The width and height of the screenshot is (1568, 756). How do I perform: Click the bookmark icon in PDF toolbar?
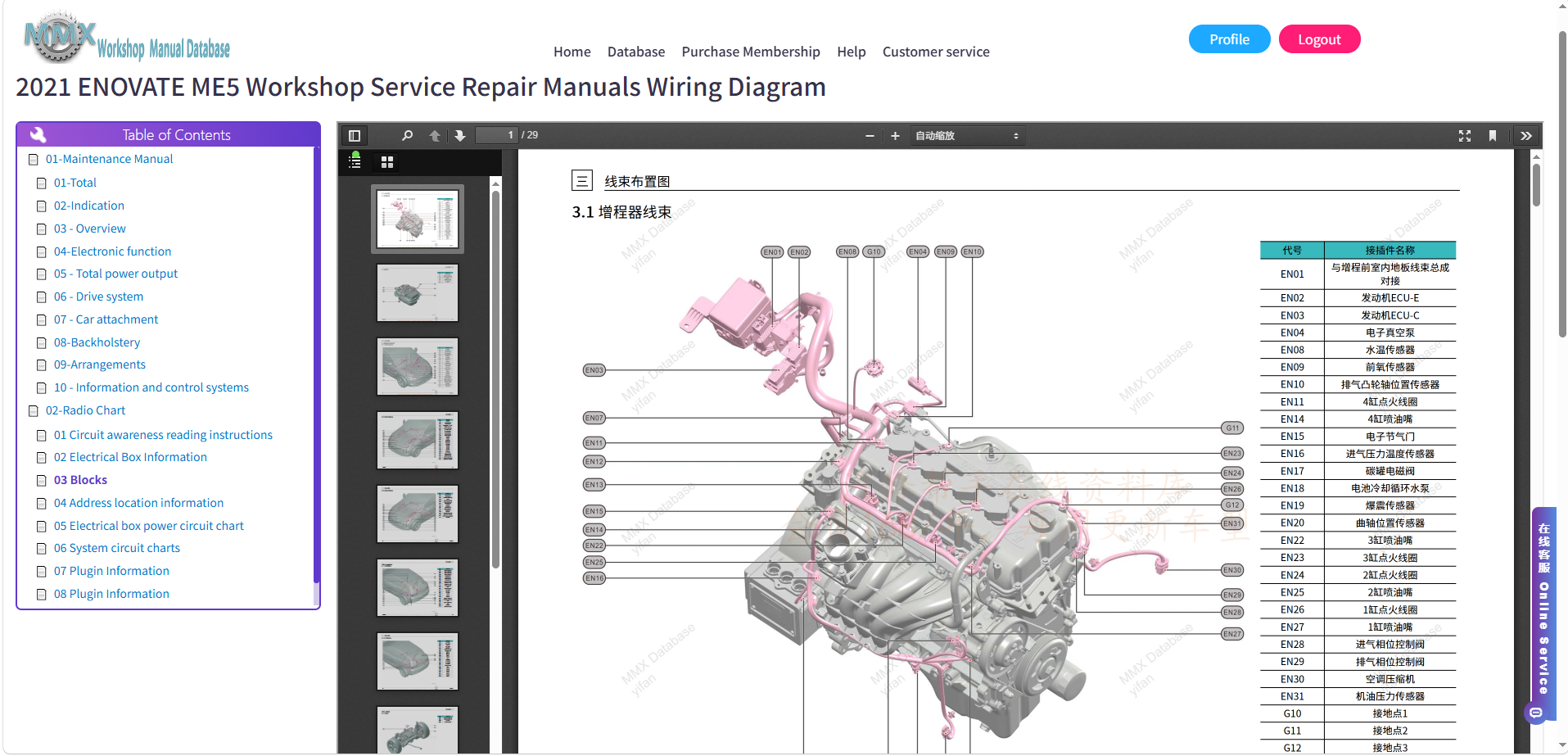point(1493,136)
